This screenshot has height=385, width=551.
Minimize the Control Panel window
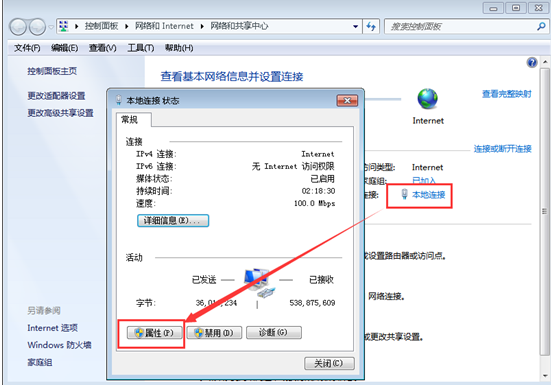pyautogui.click(x=493, y=8)
